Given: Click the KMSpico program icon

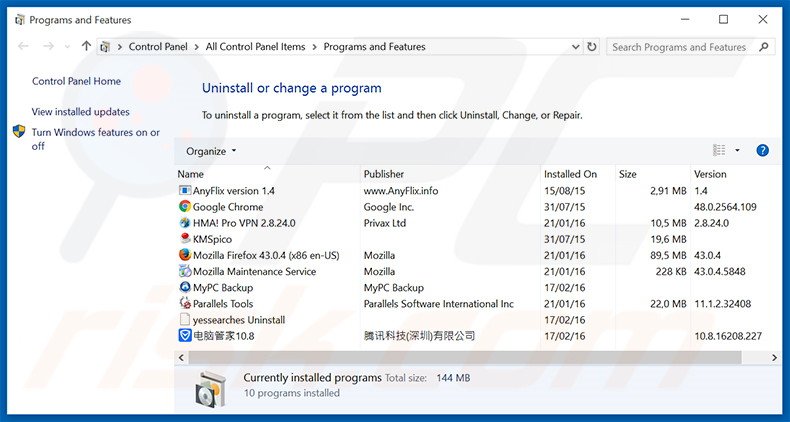Looking at the screenshot, I should 184,239.
